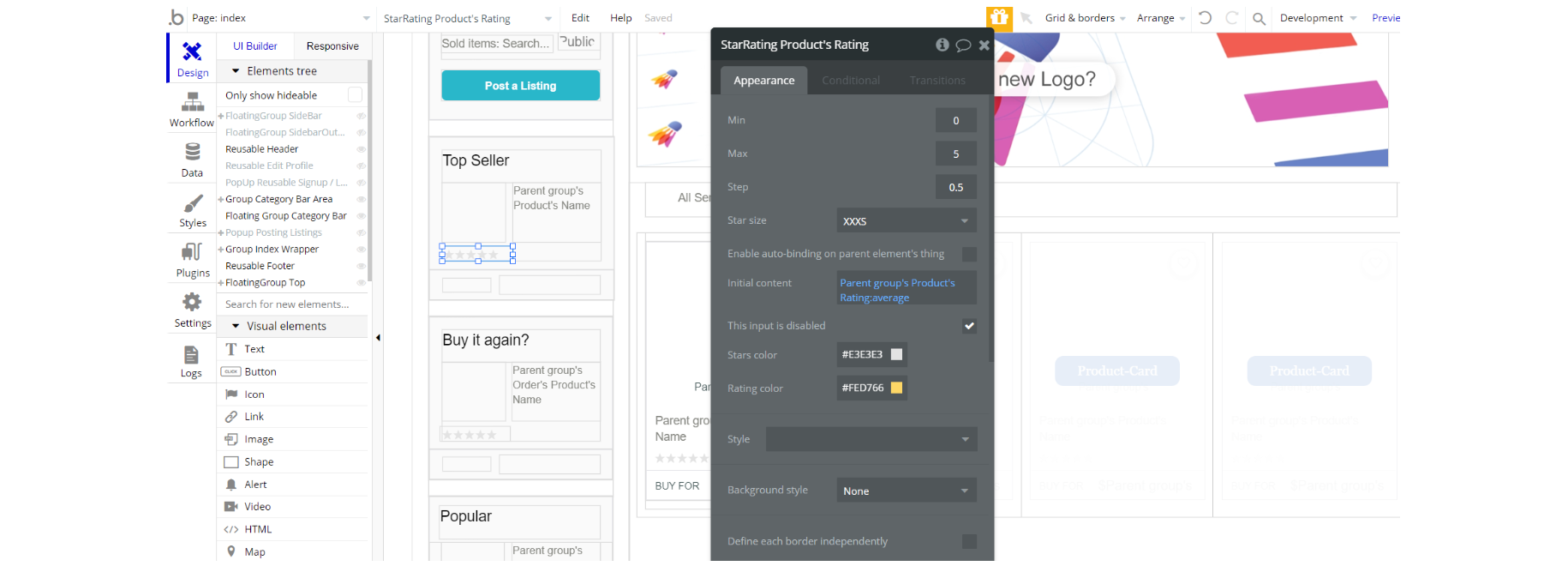The image size is (1568, 566).
Task: Switch to the Conditional tab
Action: point(850,81)
